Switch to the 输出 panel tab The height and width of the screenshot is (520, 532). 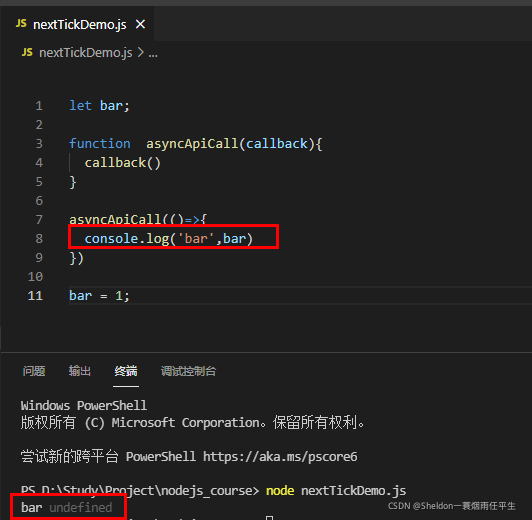coord(80,371)
